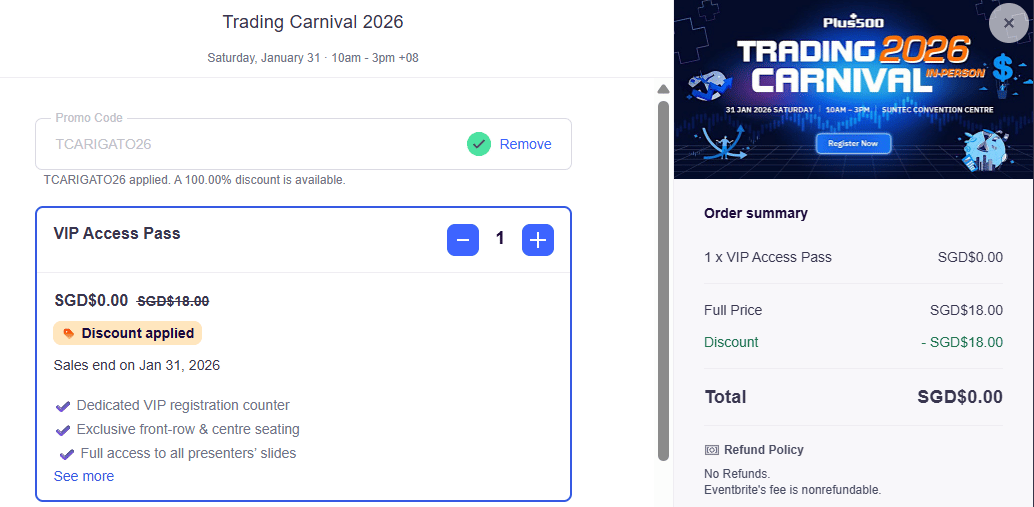1034x507 pixels.
Task: Click the VIP Access Pass ticket title
Action: click(x=117, y=233)
